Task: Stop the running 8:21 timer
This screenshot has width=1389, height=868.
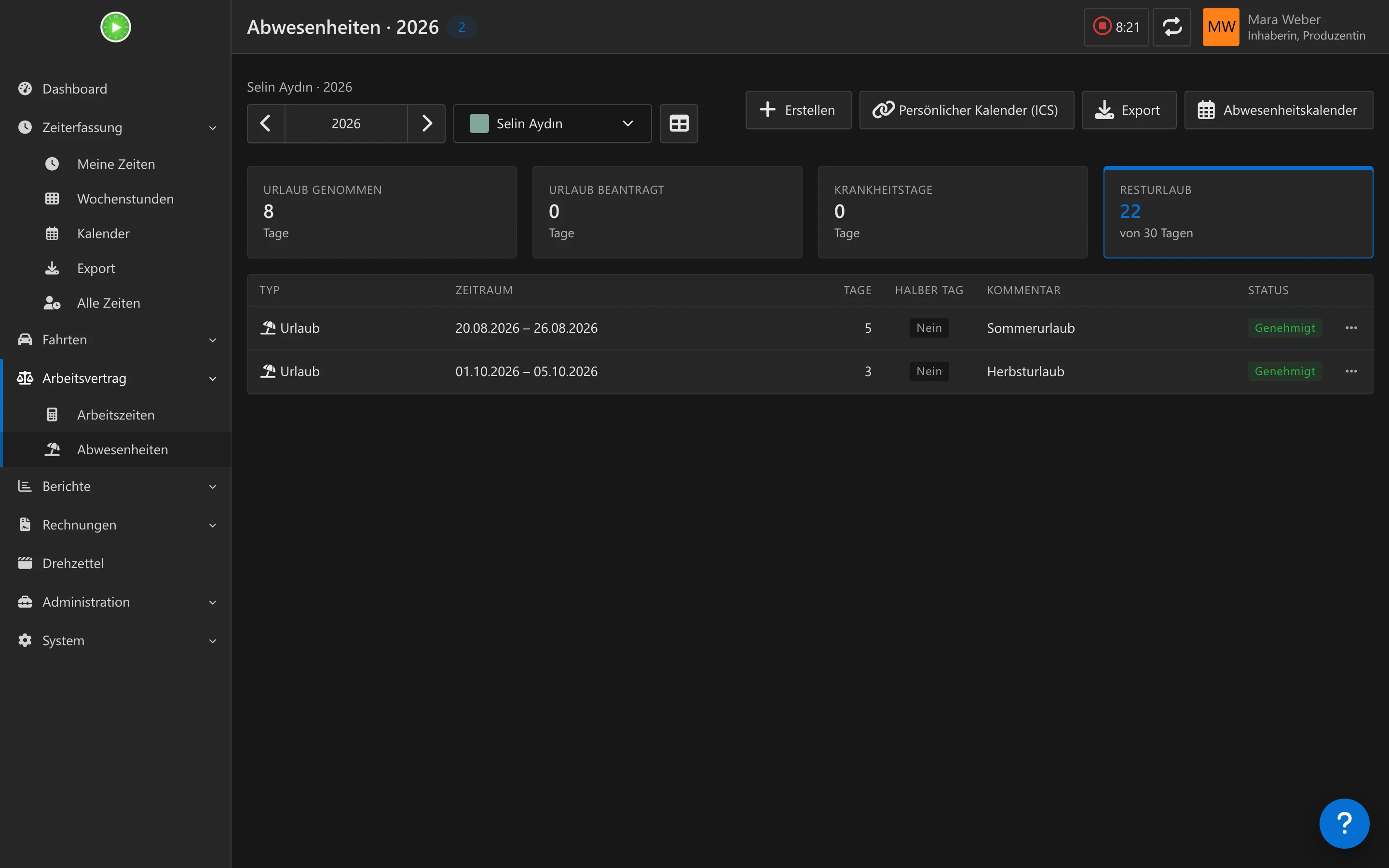Action: pos(1116,27)
